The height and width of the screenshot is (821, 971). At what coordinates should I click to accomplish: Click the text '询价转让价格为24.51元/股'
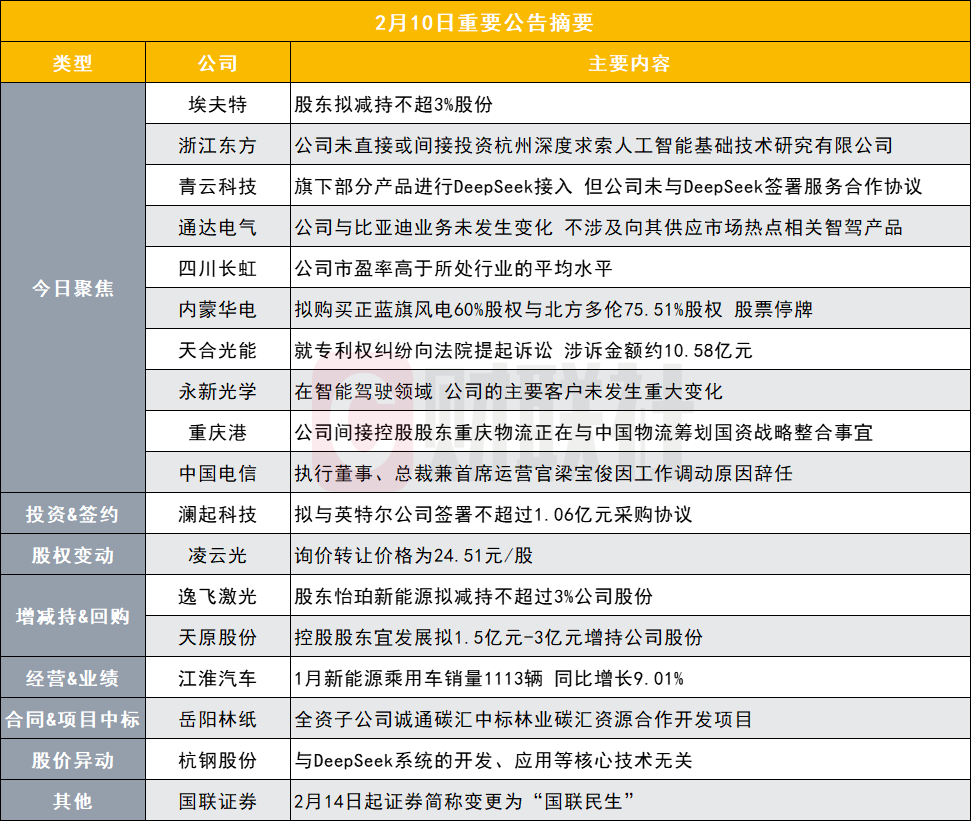414,555
